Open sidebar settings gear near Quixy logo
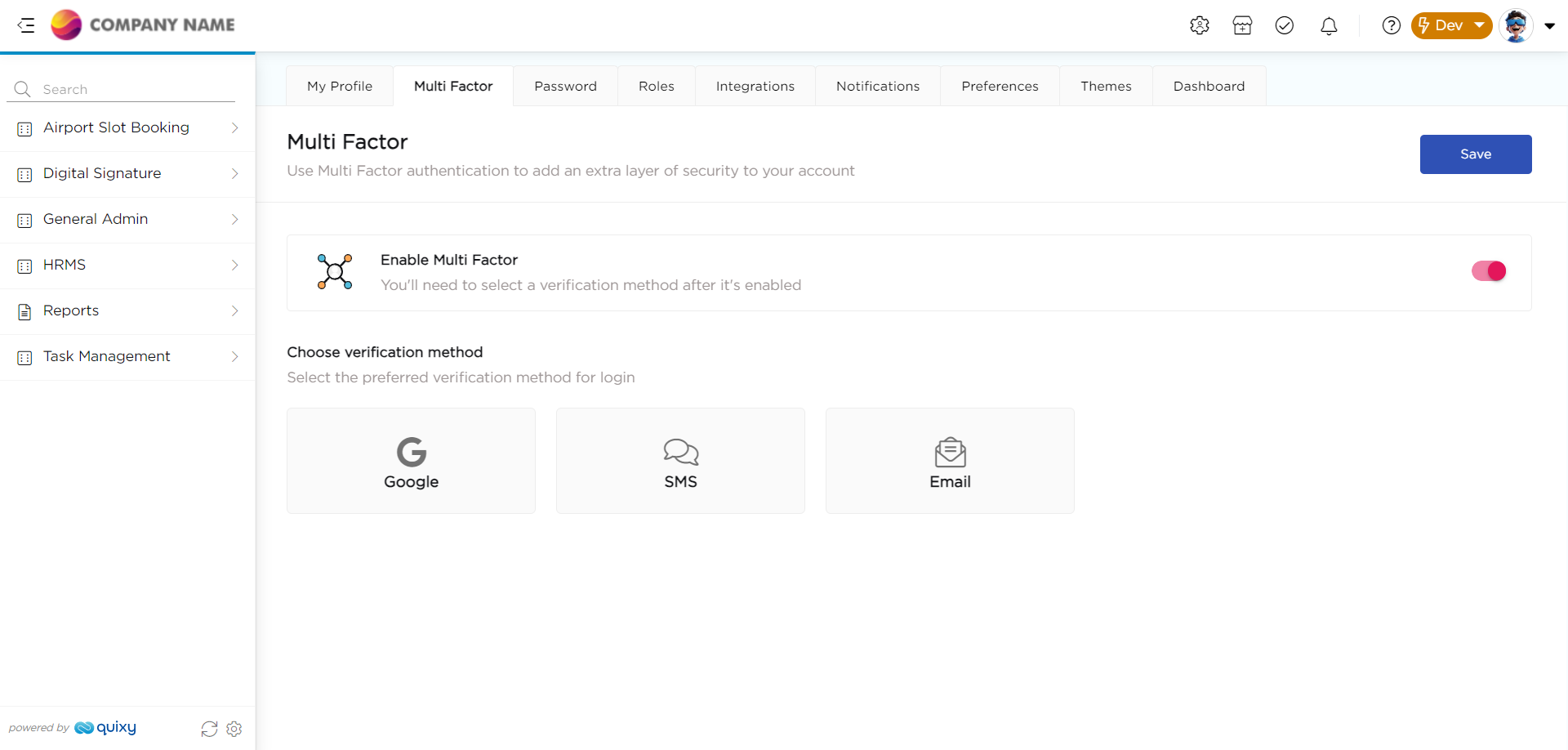 tap(234, 729)
